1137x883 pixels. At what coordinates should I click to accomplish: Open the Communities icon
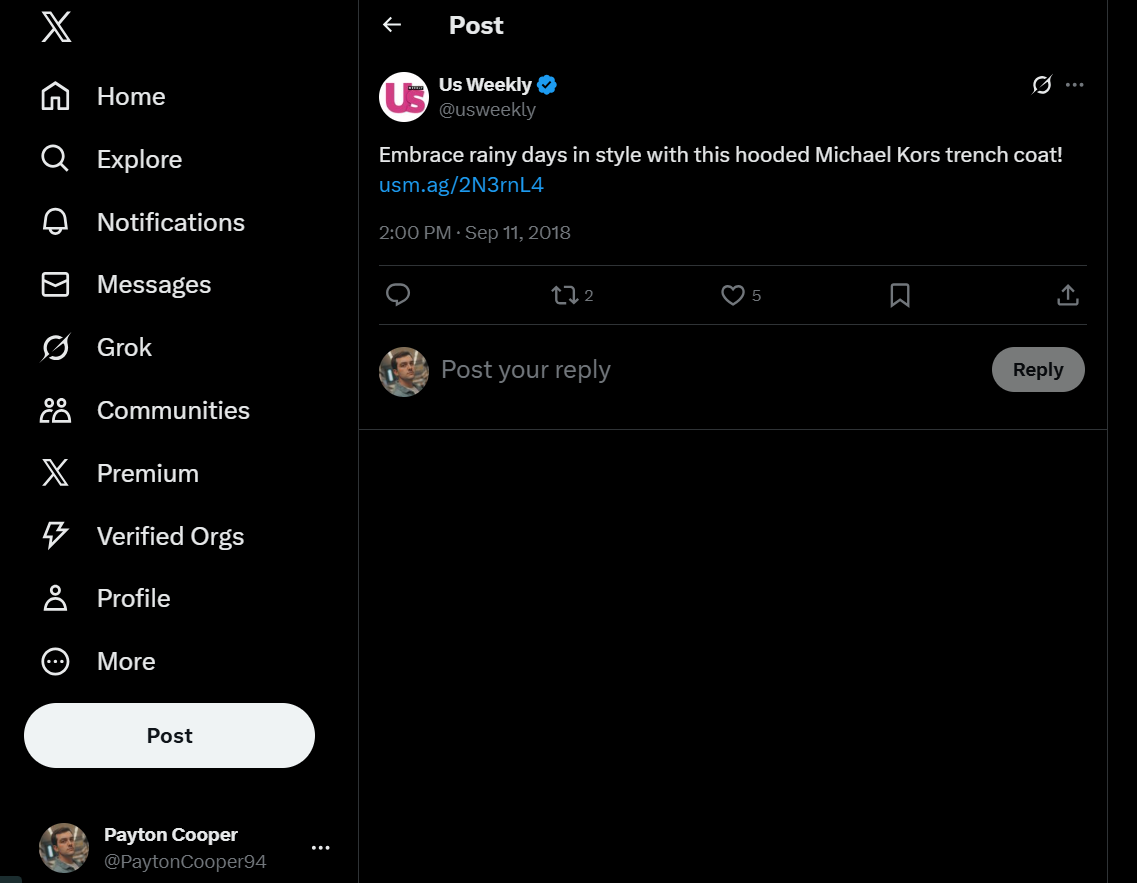click(x=55, y=410)
